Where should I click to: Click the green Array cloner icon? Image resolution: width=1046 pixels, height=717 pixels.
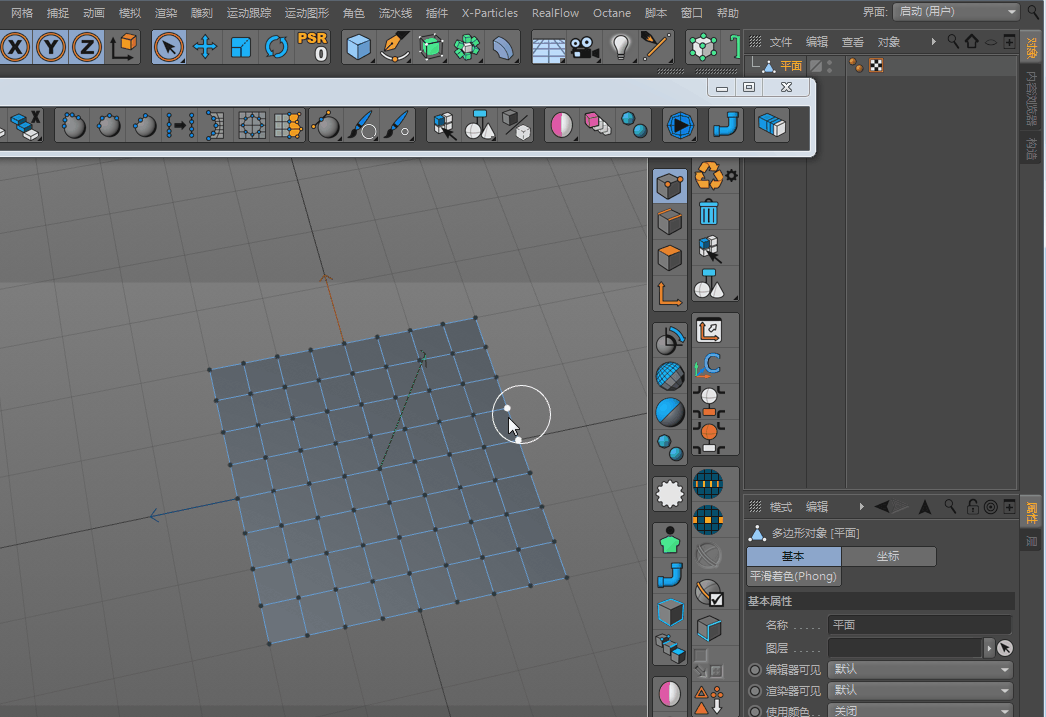(x=467, y=47)
